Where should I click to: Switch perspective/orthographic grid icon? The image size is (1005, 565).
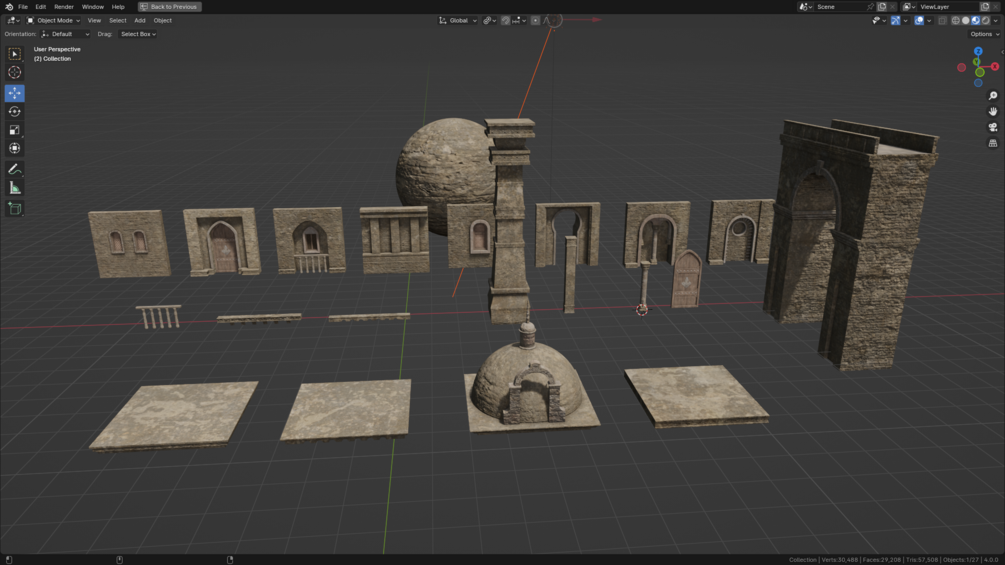993,143
